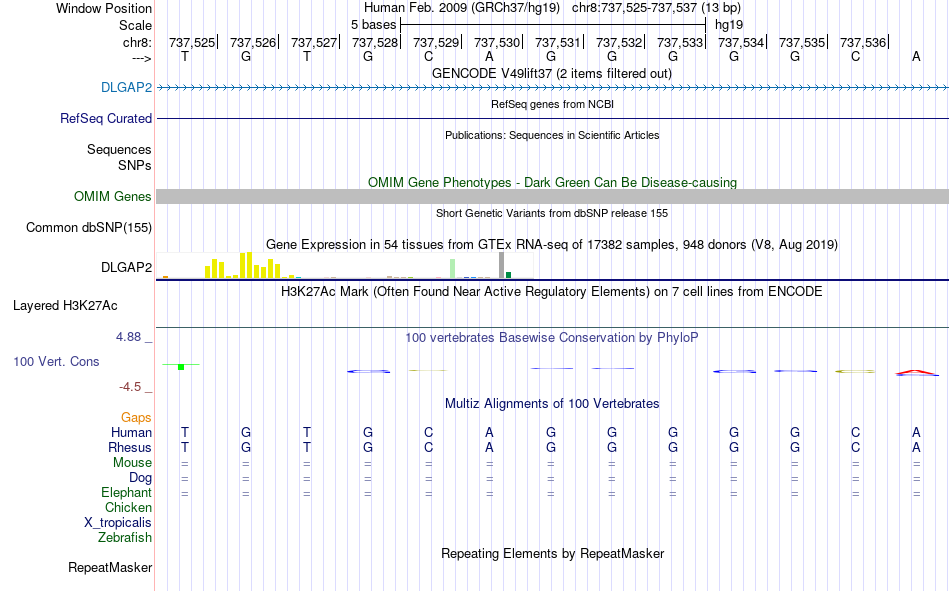The width and height of the screenshot is (950, 591).
Task: Click the small dark green GTEx bar
Action: [508, 275]
